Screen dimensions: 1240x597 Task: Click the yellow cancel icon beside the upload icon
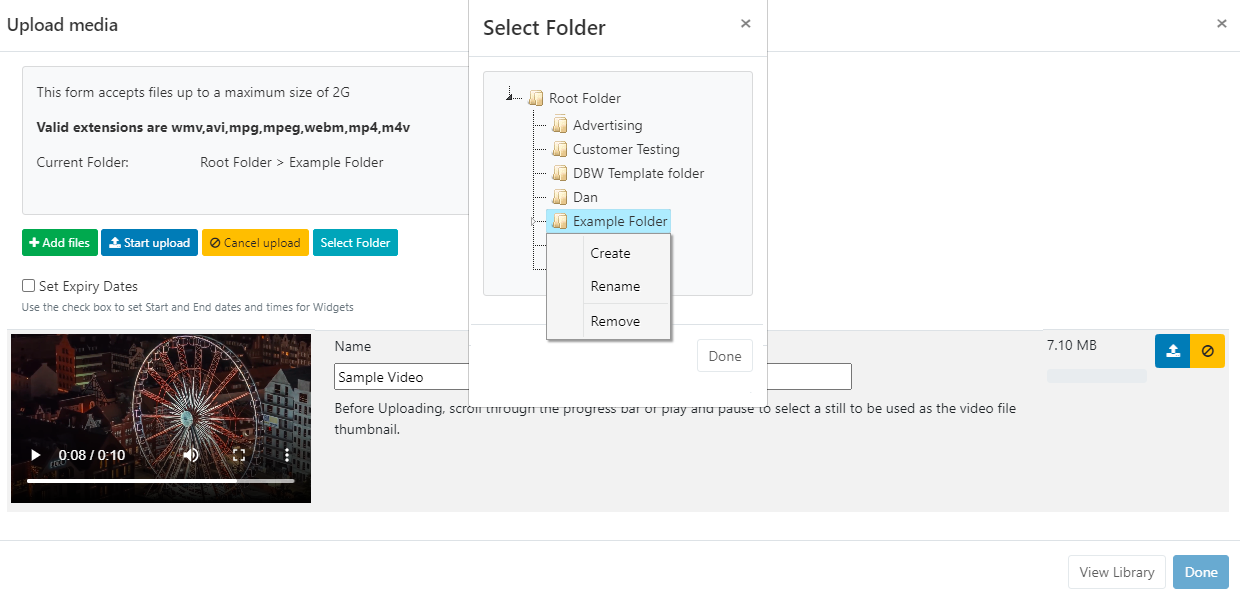point(1207,351)
